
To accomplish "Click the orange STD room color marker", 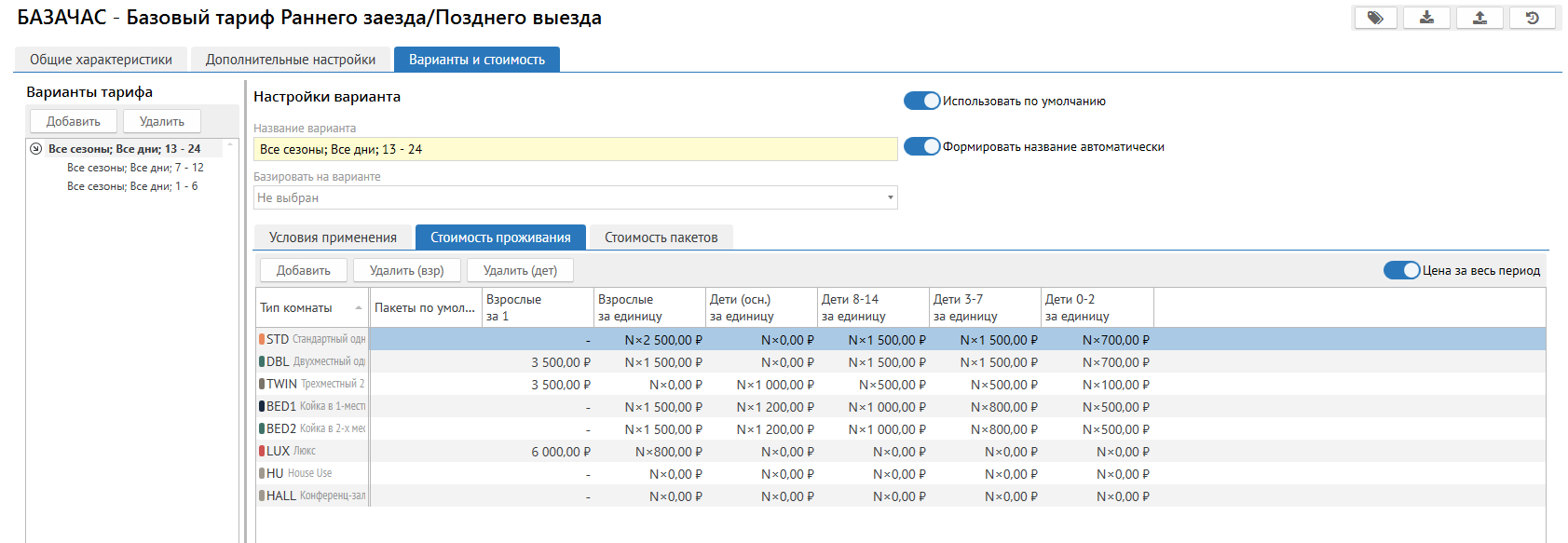I will click(x=262, y=340).
